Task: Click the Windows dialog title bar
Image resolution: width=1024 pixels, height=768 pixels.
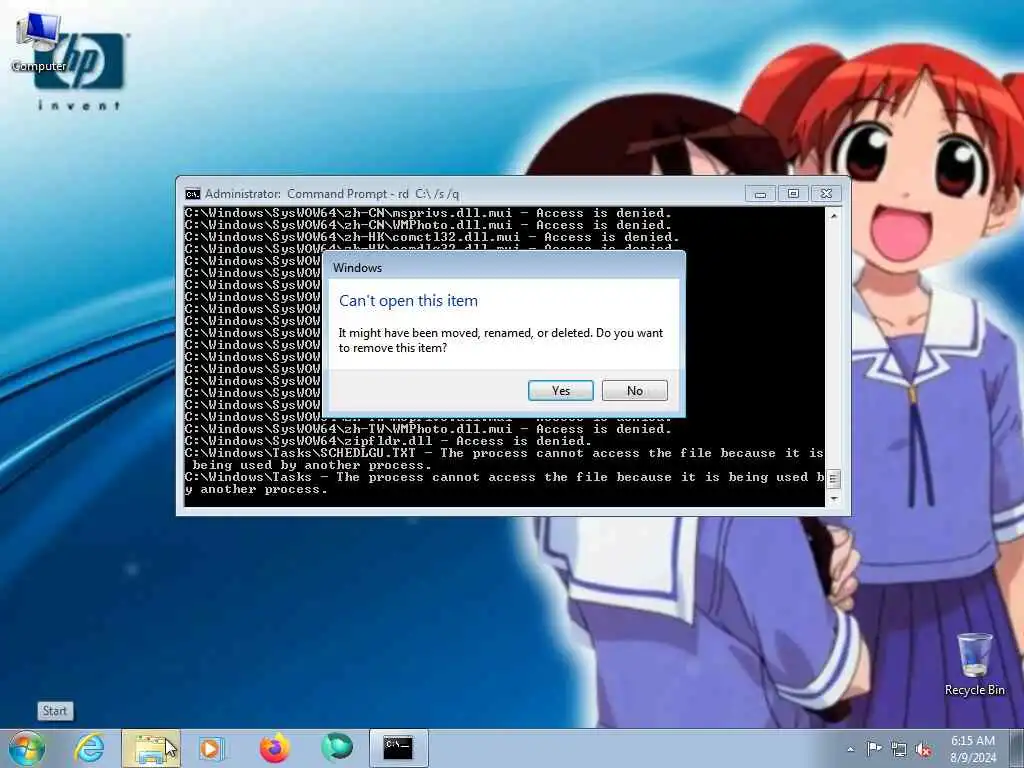Action: coord(504,267)
